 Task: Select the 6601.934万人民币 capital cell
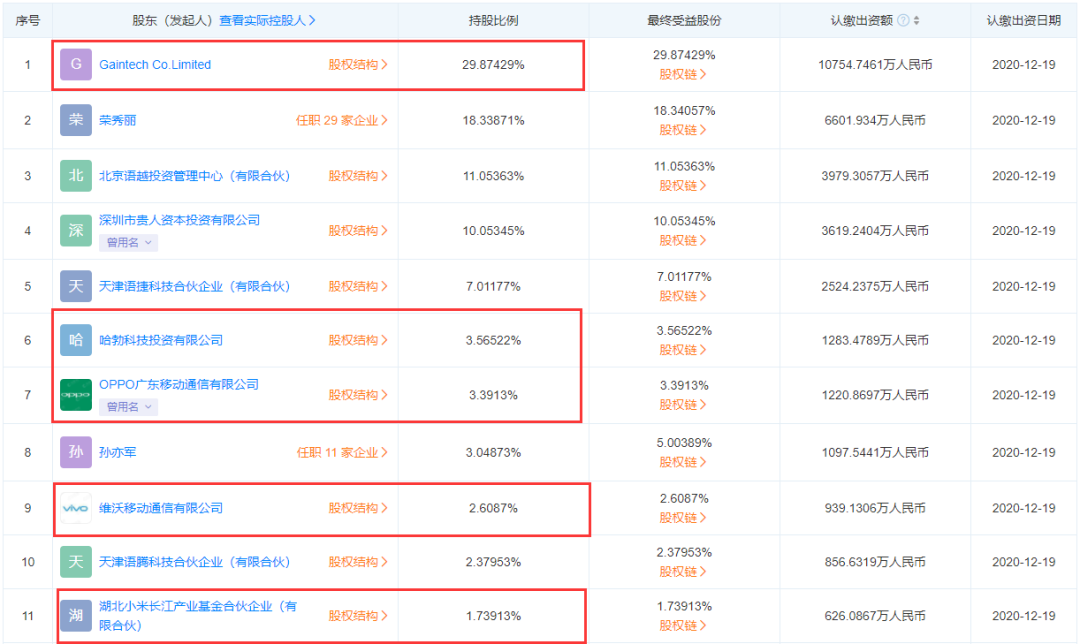pos(875,121)
